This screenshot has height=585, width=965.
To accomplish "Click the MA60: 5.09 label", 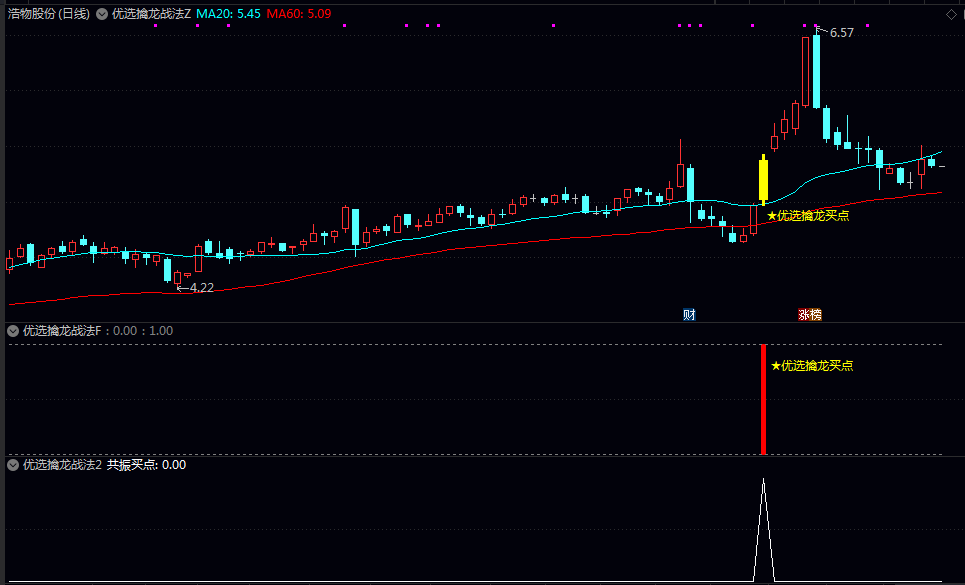I will coord(298,14).
